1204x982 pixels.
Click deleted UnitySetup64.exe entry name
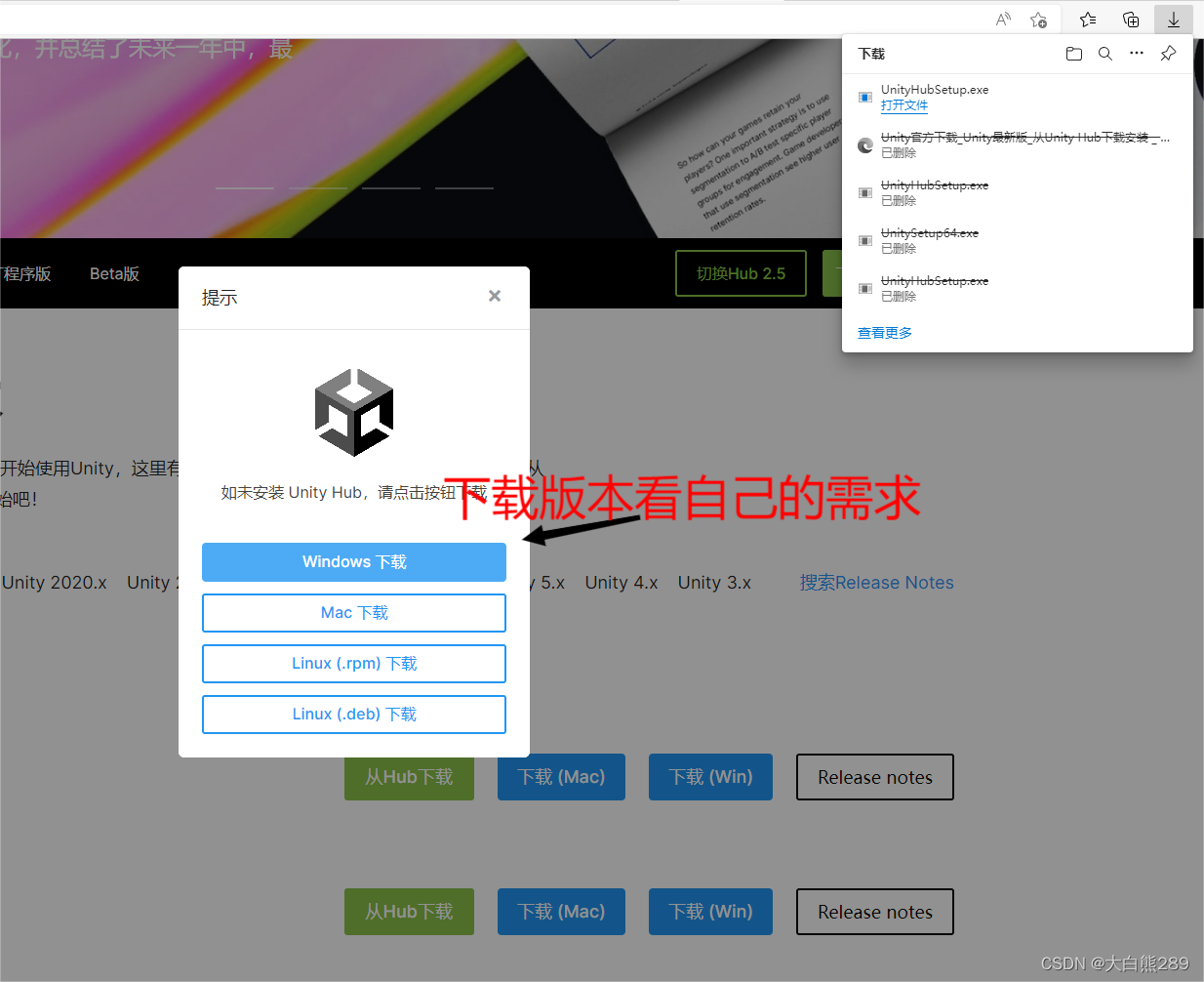[930, 233]
